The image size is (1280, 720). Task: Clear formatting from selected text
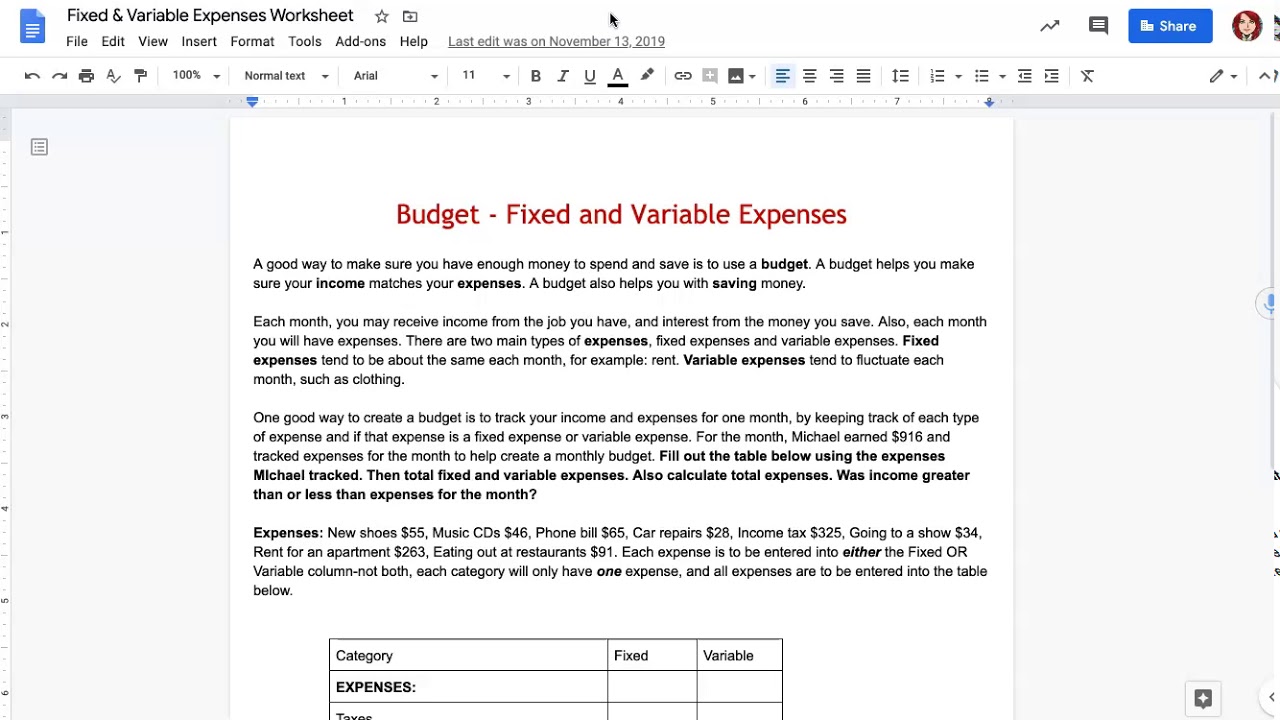click(x=1087, y=76)
